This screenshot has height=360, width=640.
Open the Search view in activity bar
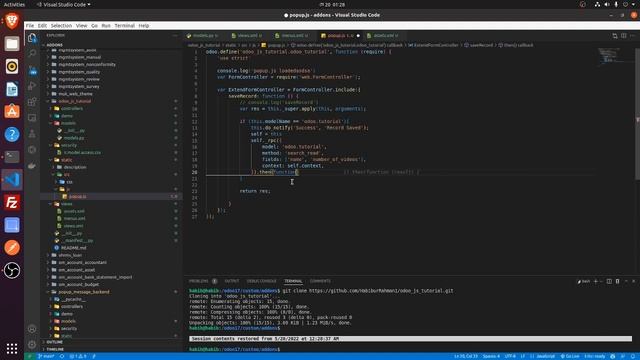32,53
